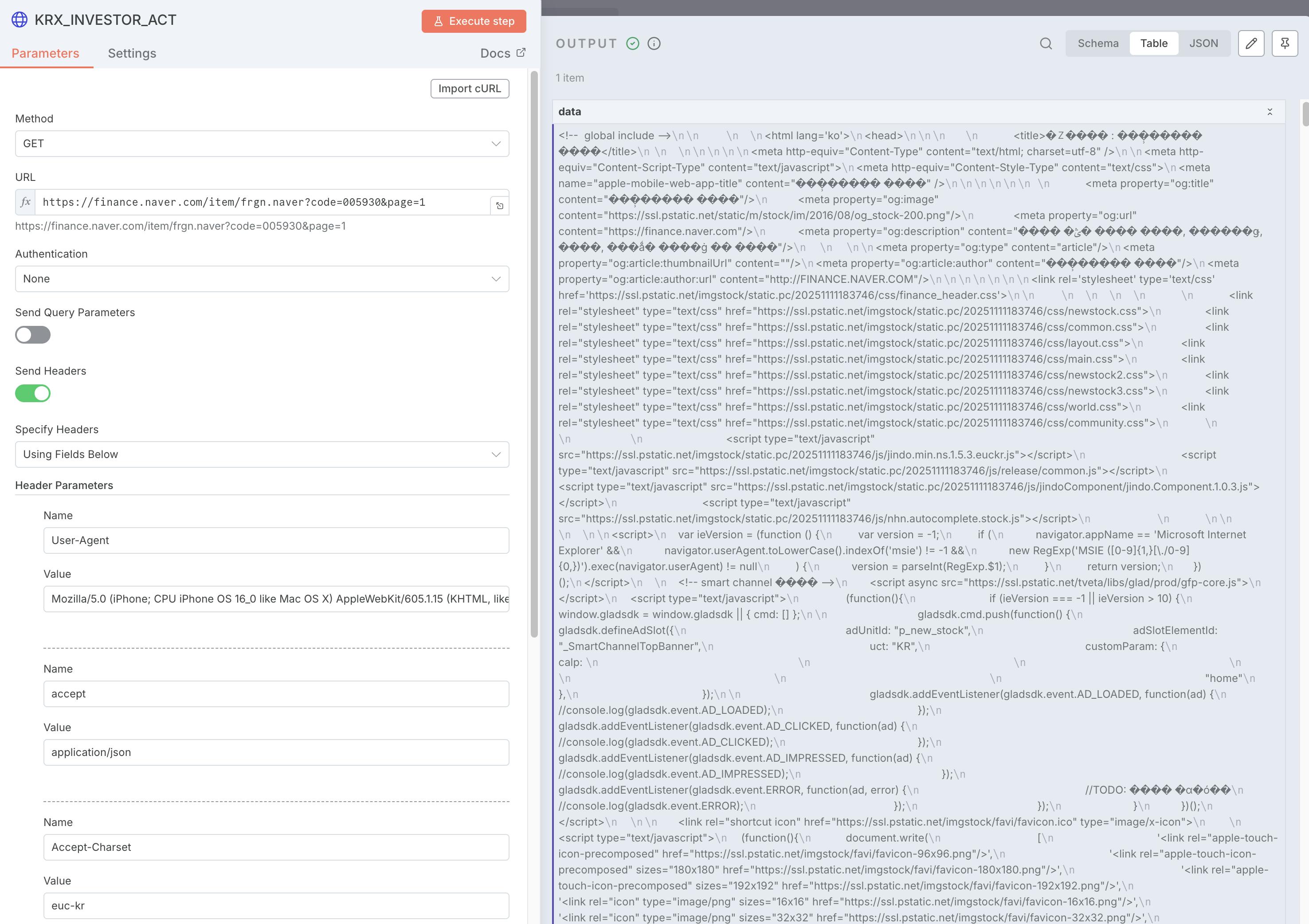1309x924 pixels.
Task: Collapse the data column with its header icon
Action: tap(1270, 112)
